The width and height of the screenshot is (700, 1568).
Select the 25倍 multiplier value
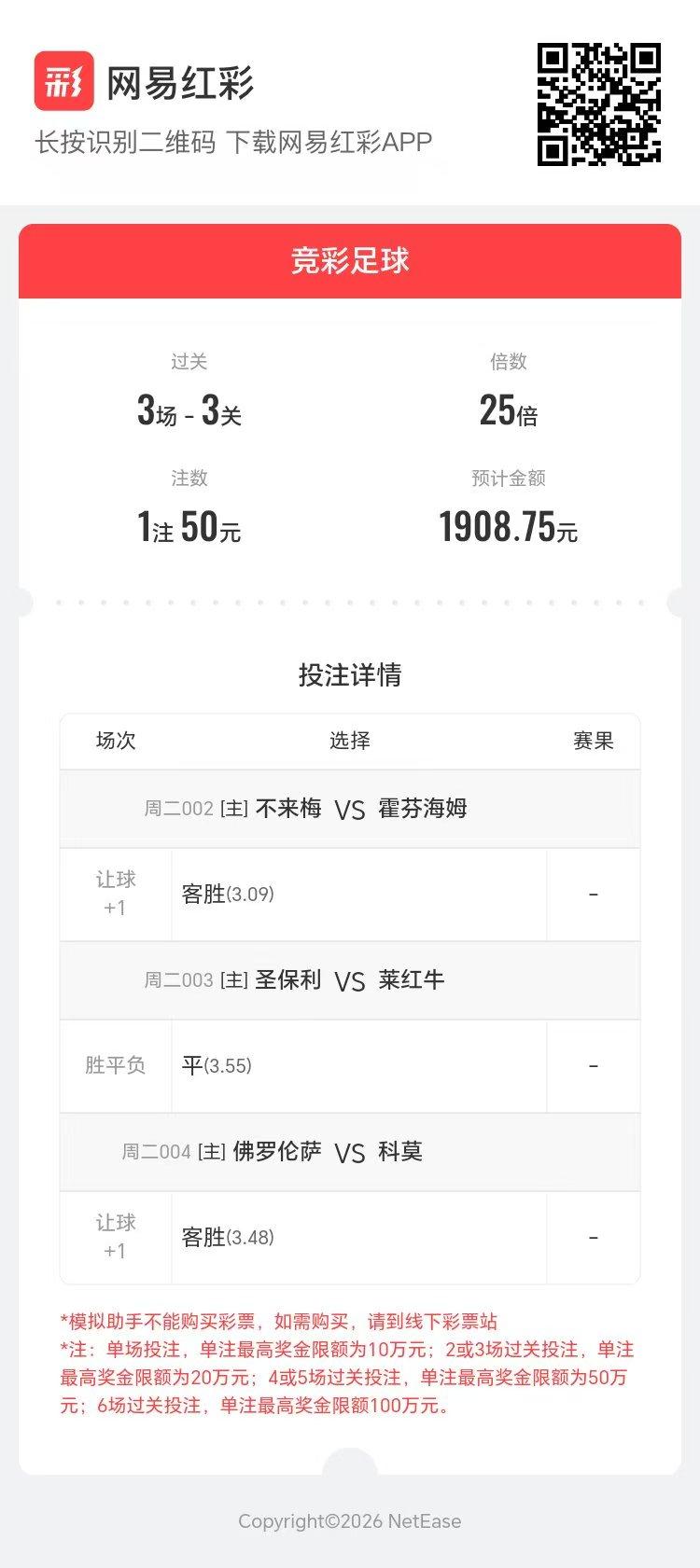[509, 410]
